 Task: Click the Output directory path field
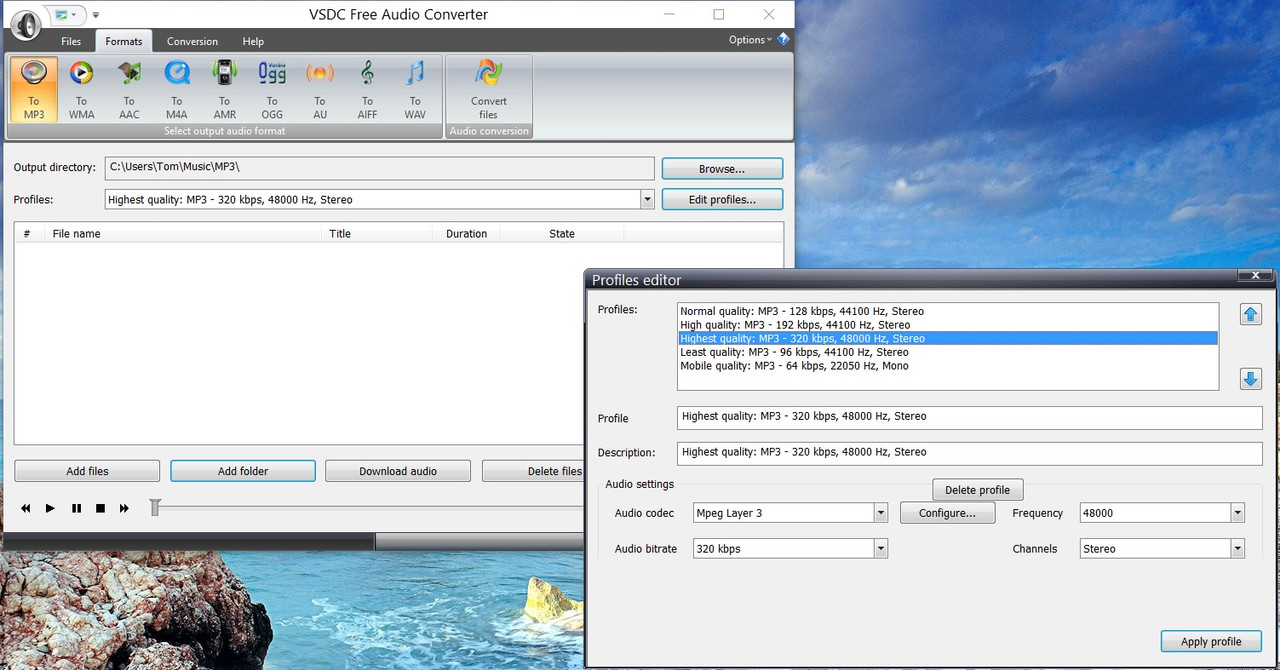pyautogui.click(x=379, y=168)
